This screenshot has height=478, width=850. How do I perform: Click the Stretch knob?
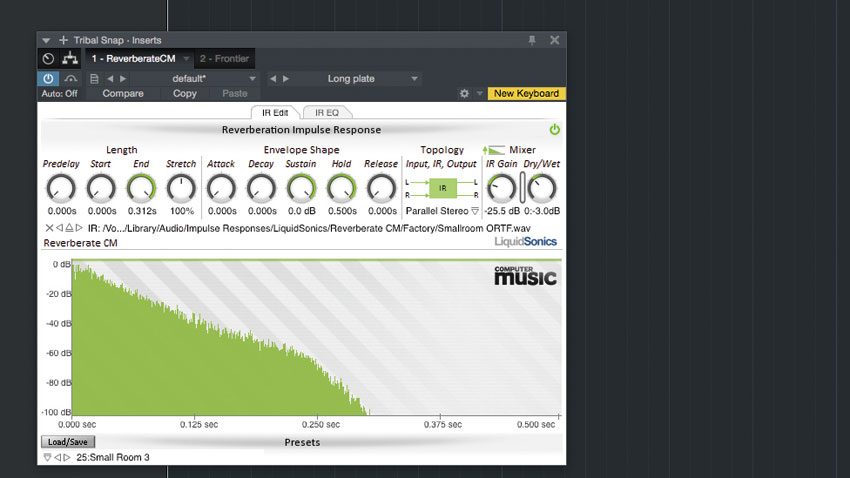181,189
